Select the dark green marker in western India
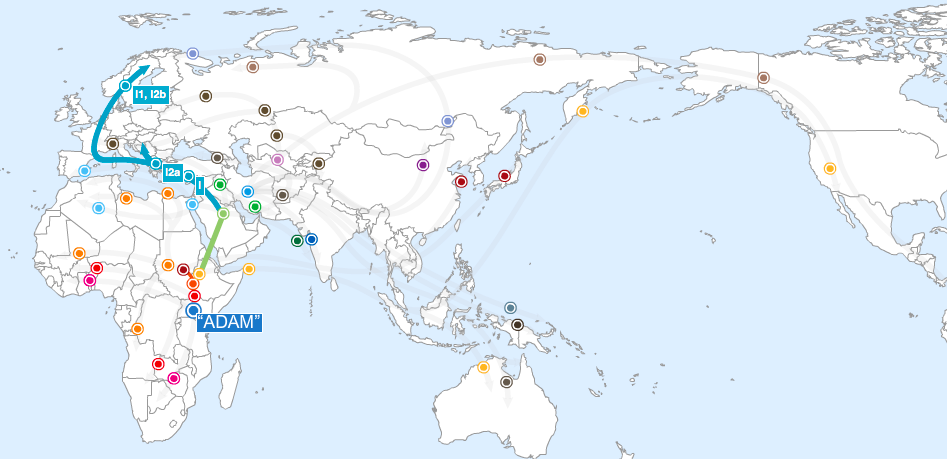Viewport: 947px width, 459px height. [x=297, y=240]
